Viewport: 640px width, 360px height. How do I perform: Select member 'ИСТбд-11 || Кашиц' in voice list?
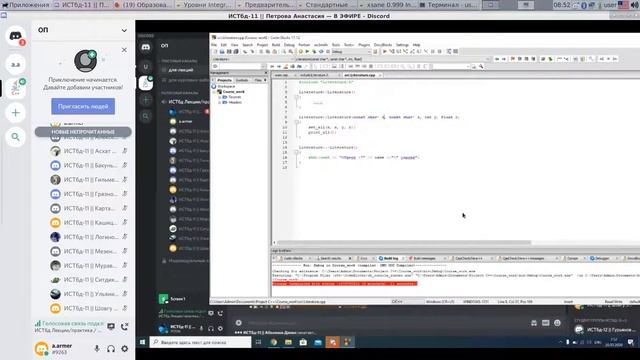(89, 222)
